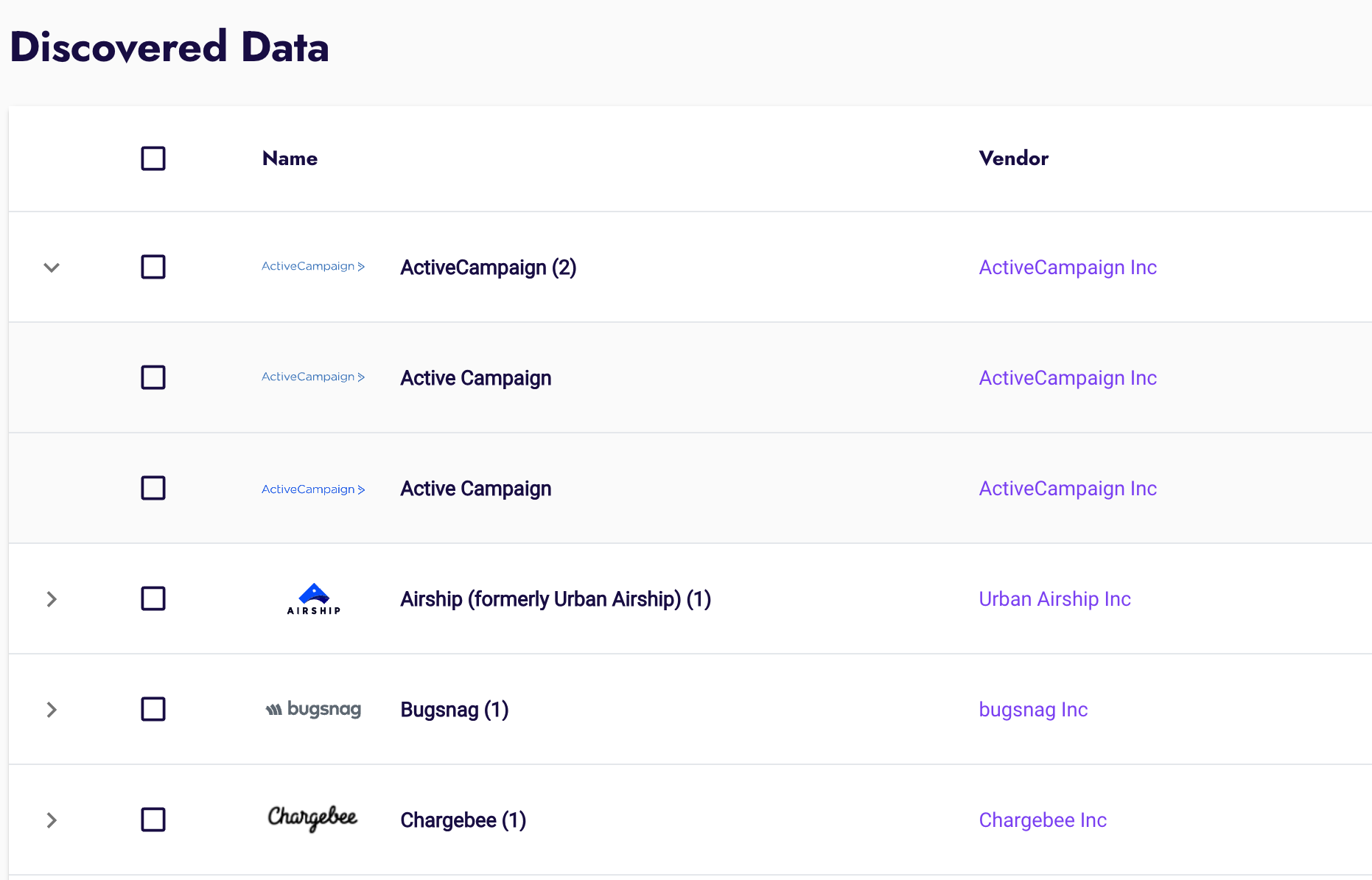Image resolution: width=1372 pixels, height=880 pixels.
Task: Check the ActiveCampaign (2) row checkbox
Action: click(x=153, y=267)
